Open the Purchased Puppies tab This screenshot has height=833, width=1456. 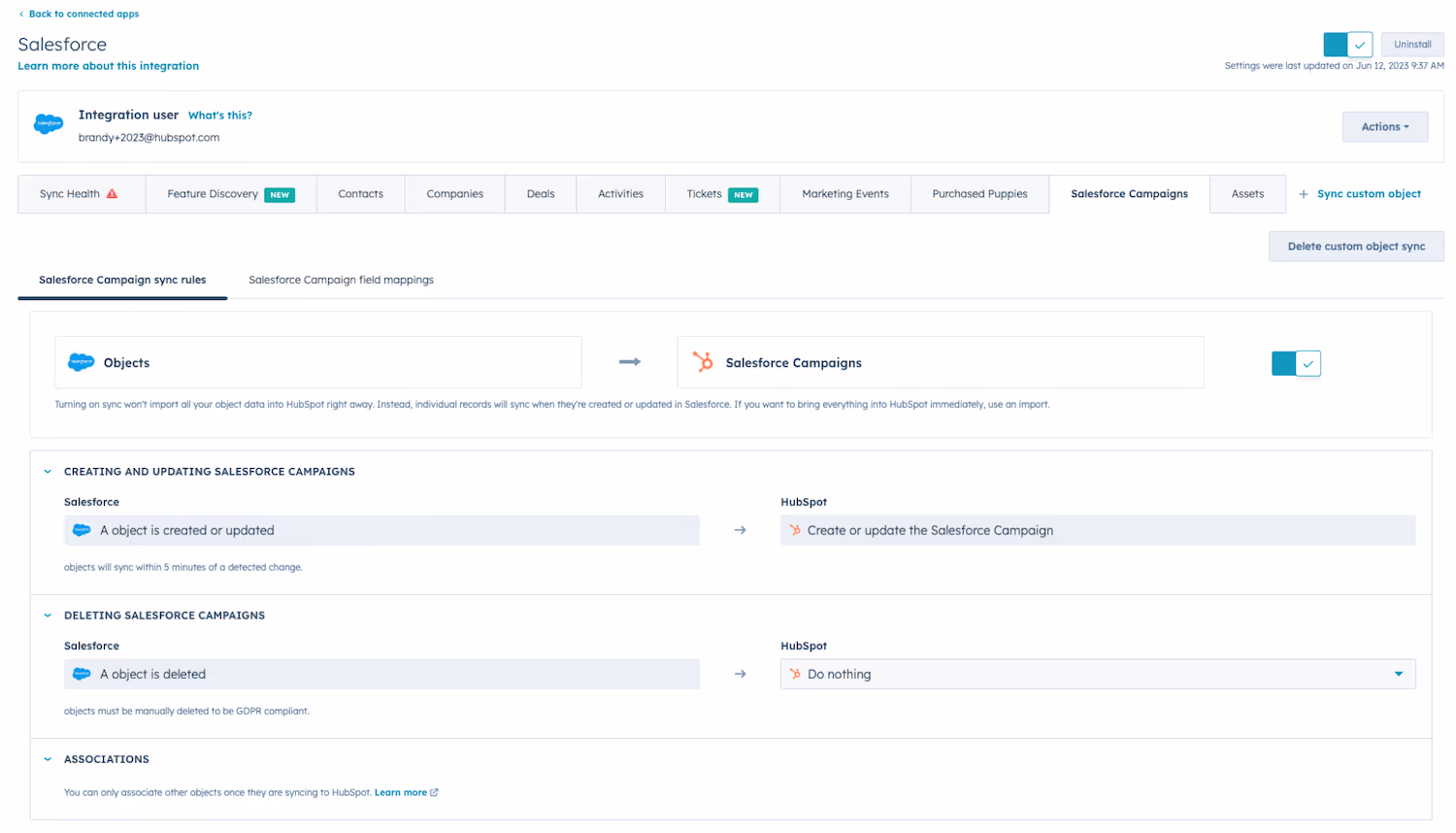click(979, 194)
